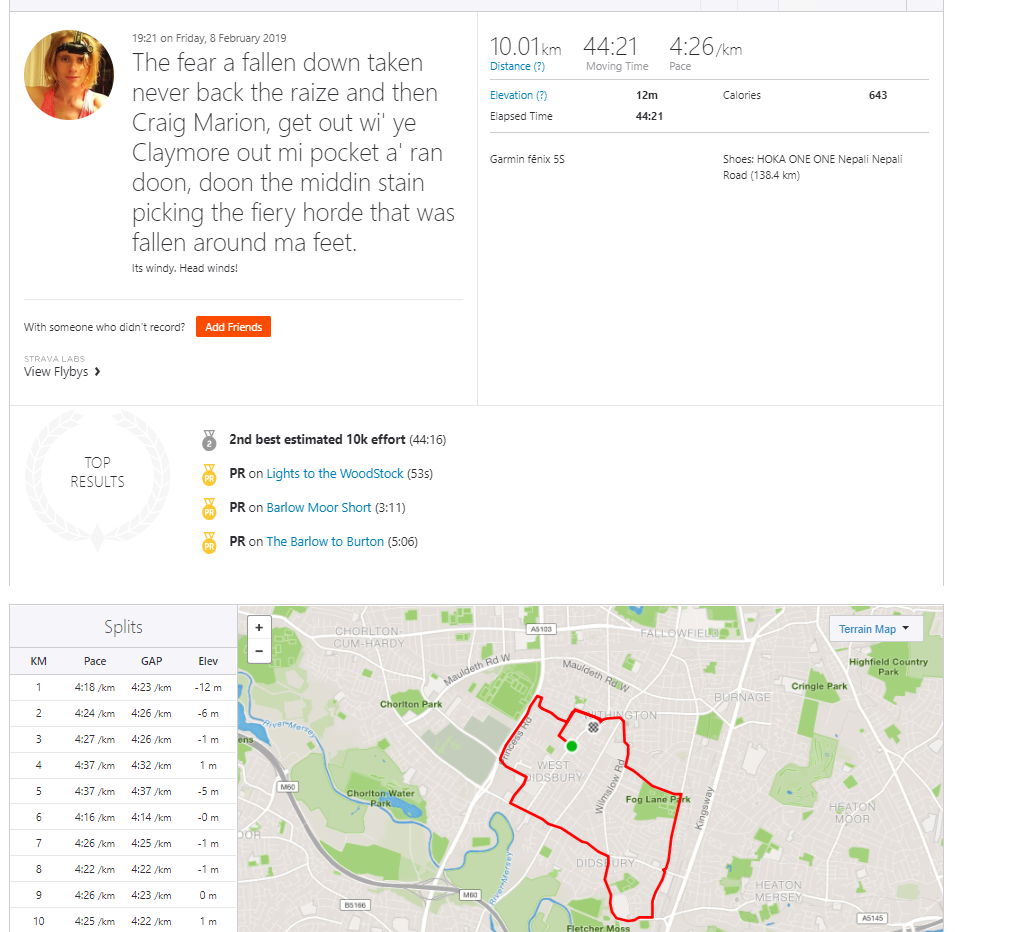
Task: Open the Terrain Map dropdown
Action: [874, 629]
